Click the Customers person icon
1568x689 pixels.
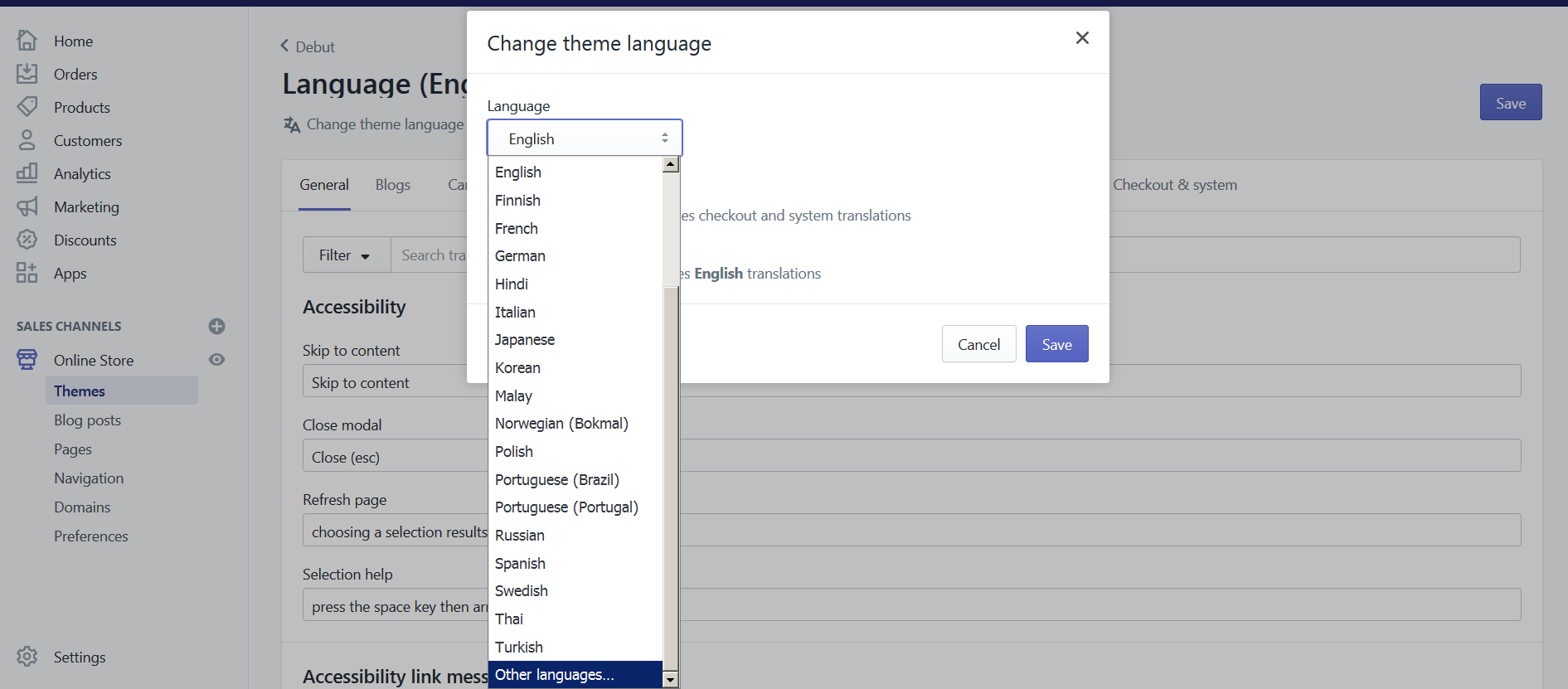pos(27,140)
